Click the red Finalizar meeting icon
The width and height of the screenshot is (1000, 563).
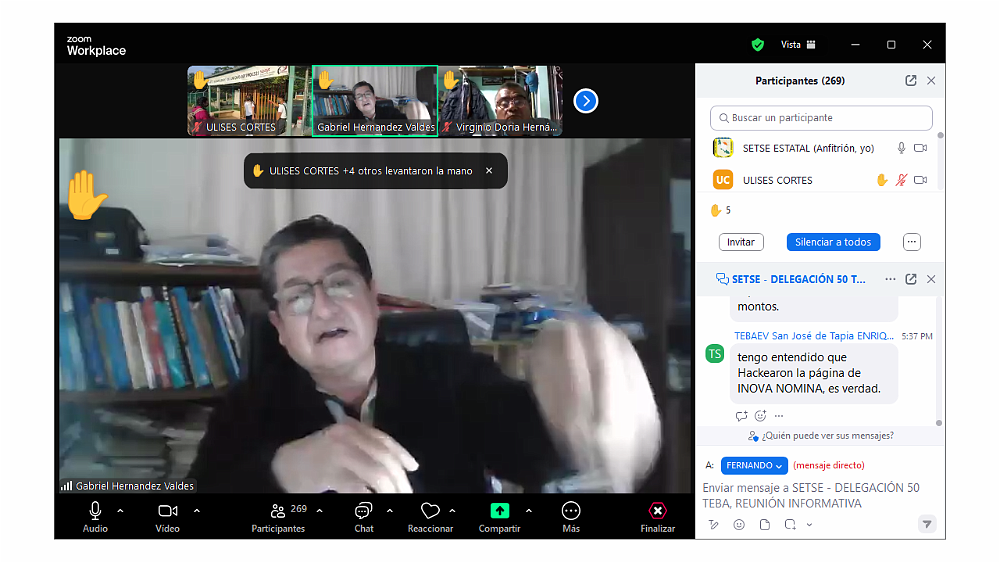pyautogui.click(x=657, y=511)
